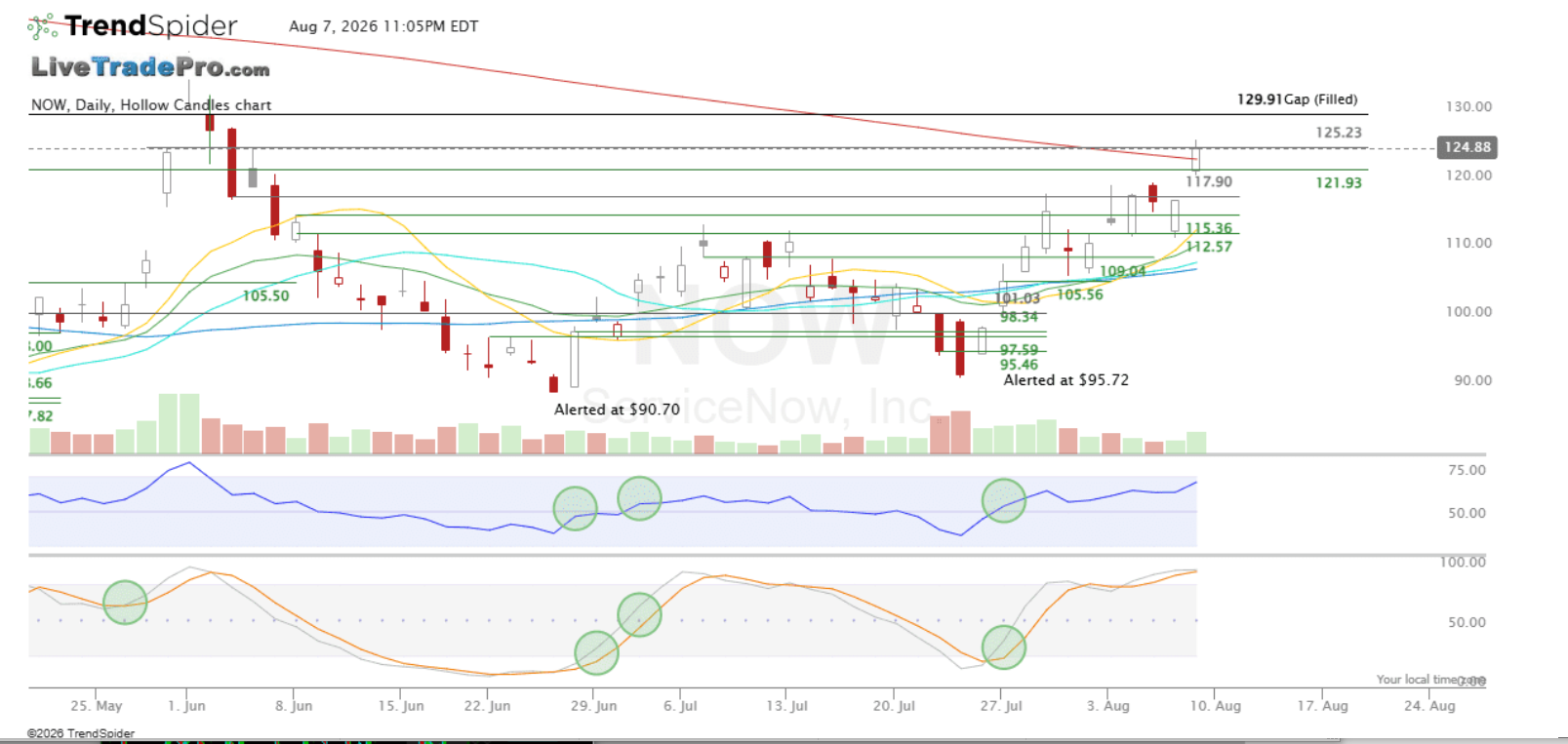Click the 'NOW, Daily, Hollow Candles chart' title
1568x744 pixels.
click(151, 104)
